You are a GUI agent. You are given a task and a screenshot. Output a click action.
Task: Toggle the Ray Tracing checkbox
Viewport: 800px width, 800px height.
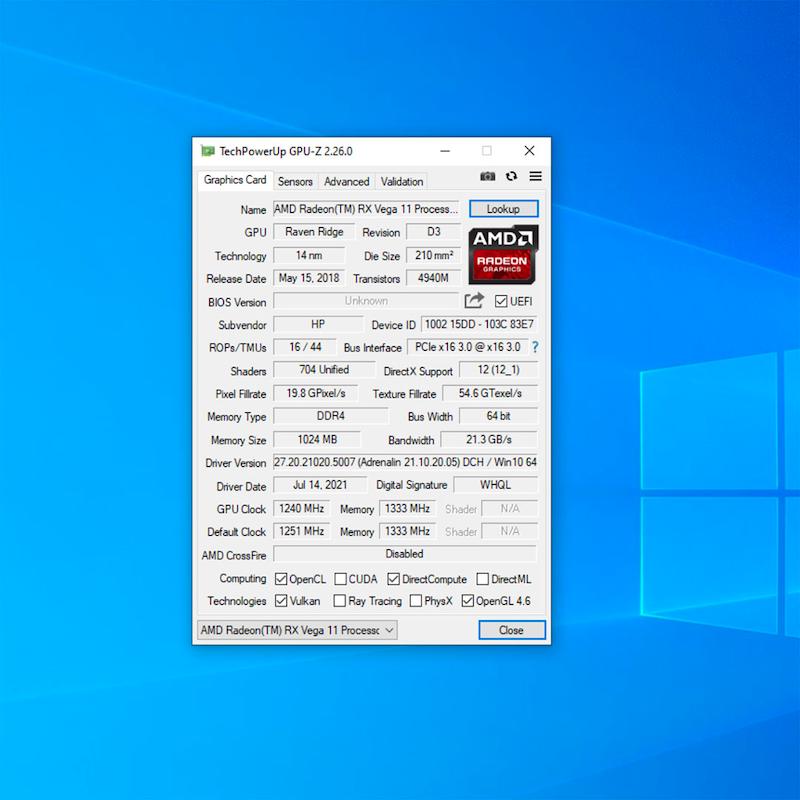(339, 601)
